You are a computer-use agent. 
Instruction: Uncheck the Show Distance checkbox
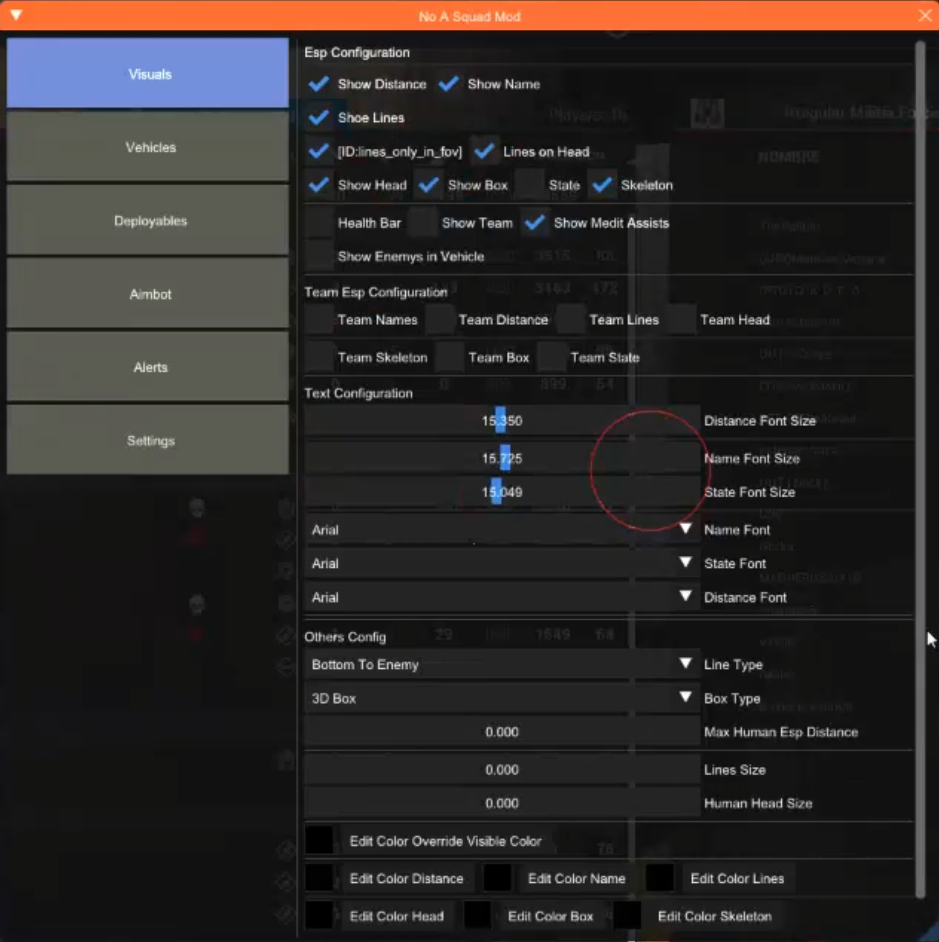tap(319, 84)
